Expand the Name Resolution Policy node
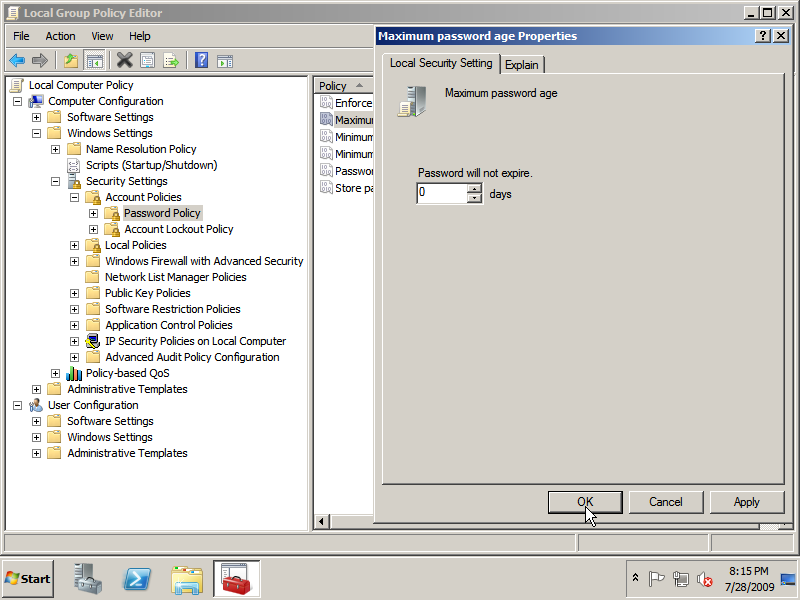The height and width of the screenshot is (600, 800). [56, 149]
